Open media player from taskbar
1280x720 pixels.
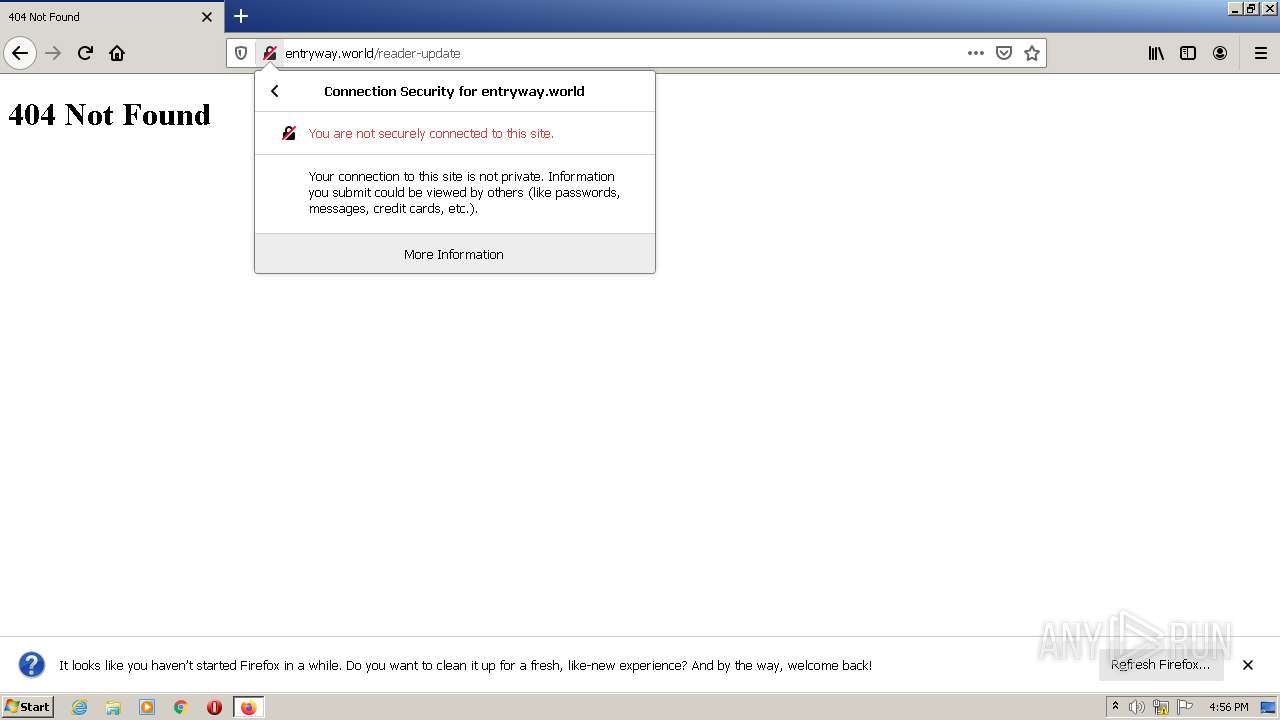point(147,707)
